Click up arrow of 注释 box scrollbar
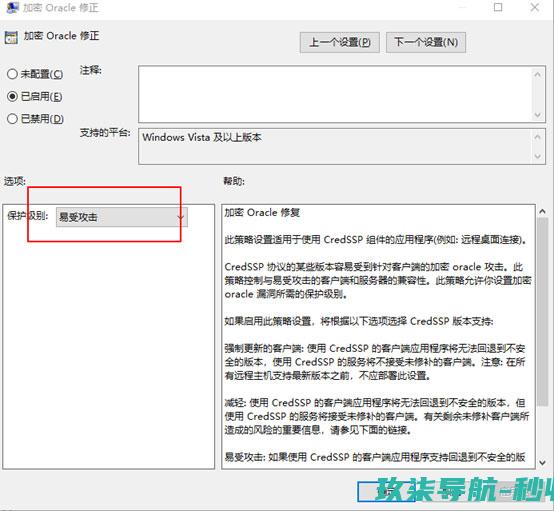This screenshot has height=511, width=554. pos(538,74)
